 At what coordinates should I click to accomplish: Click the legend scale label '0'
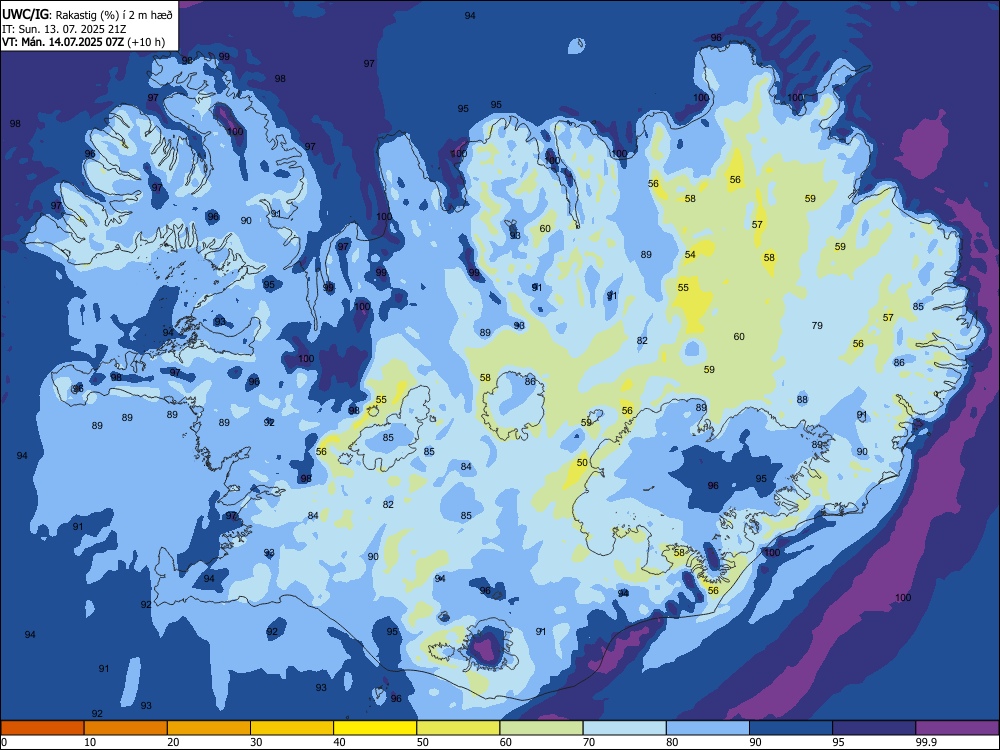(x=4, y=742)
